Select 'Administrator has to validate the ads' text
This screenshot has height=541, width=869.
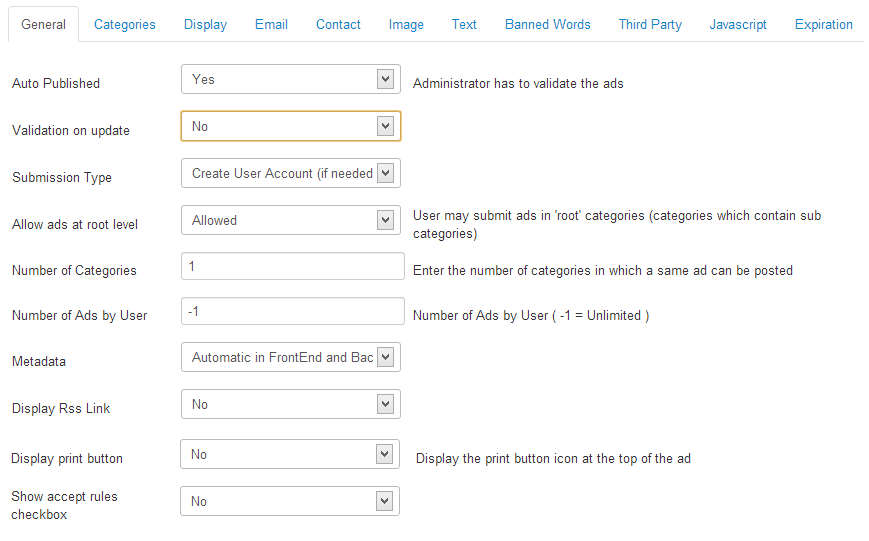tap(518, 84)
